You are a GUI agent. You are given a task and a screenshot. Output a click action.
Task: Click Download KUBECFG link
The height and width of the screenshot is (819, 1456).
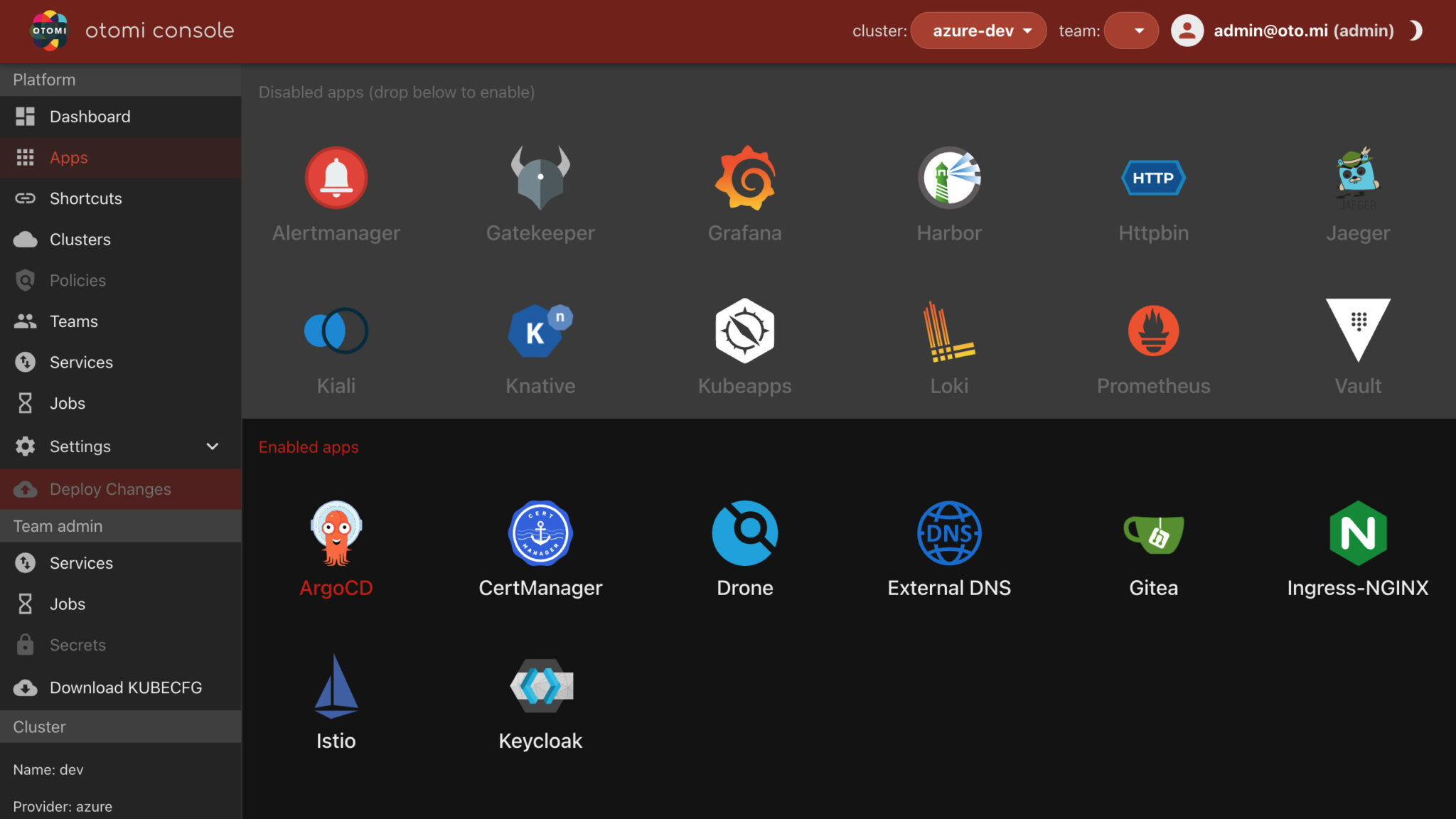[x=121, y=687]
